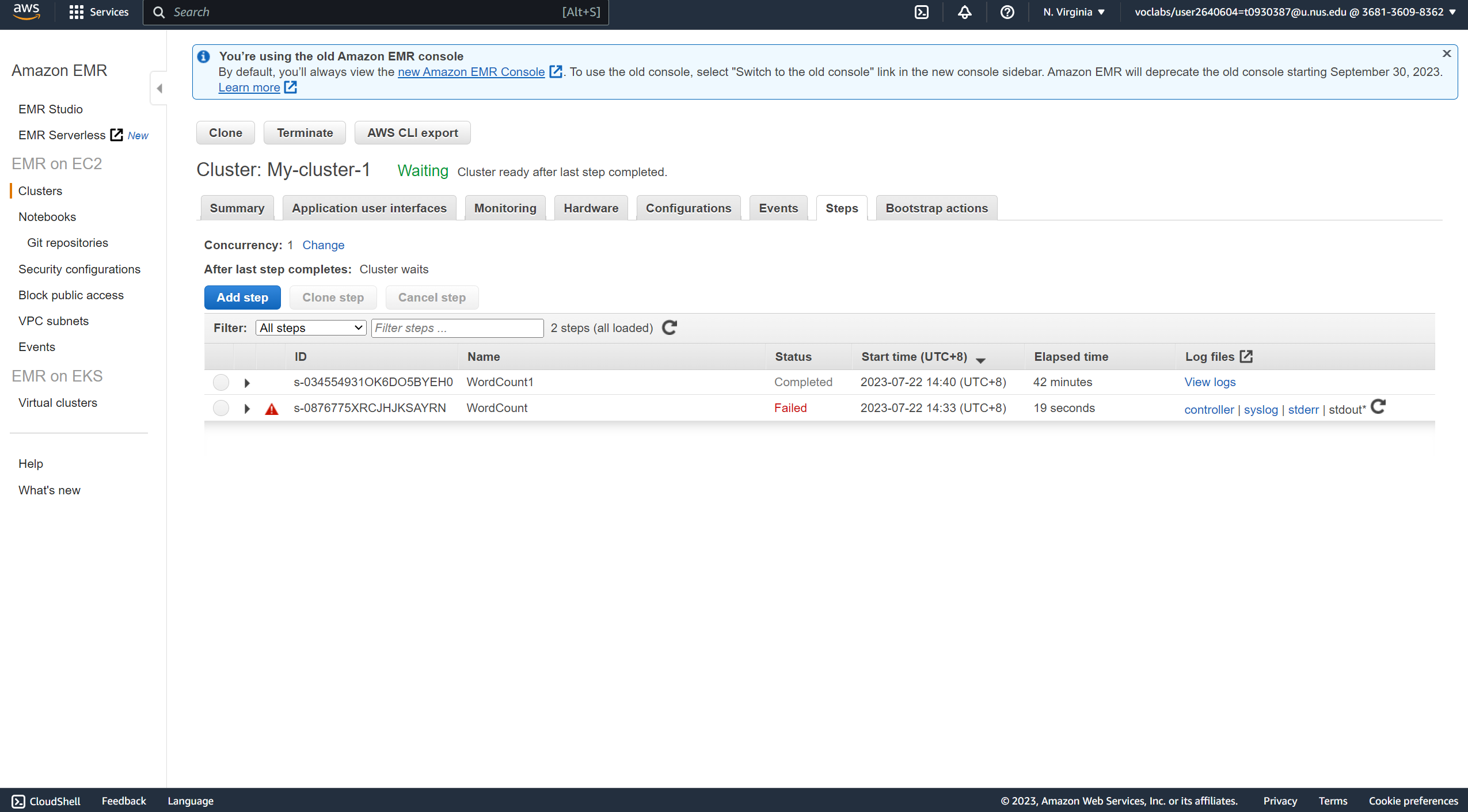
Task: Open CloudShell in the footer
Action: (46, 801)
